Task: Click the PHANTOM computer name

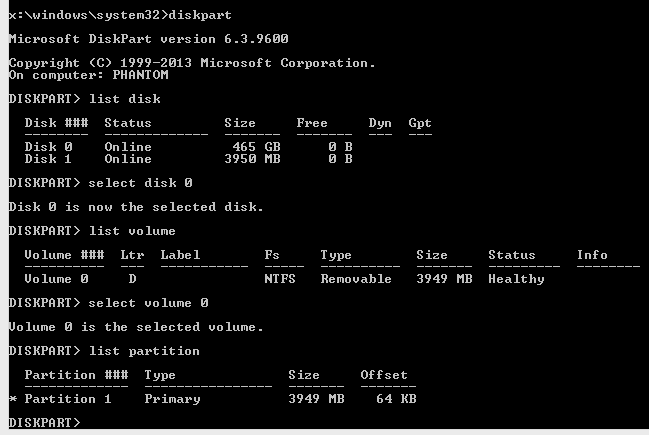Action: pos(141,75)
